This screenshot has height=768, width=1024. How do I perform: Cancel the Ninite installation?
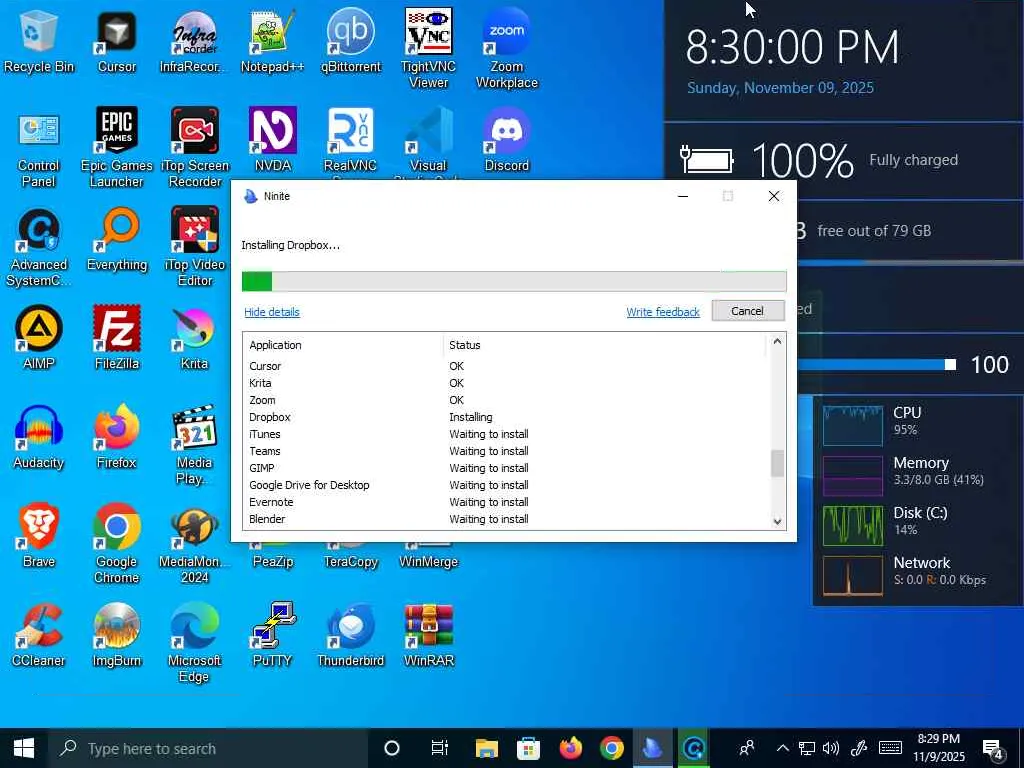pyautogui.click(x=748, y=311)
